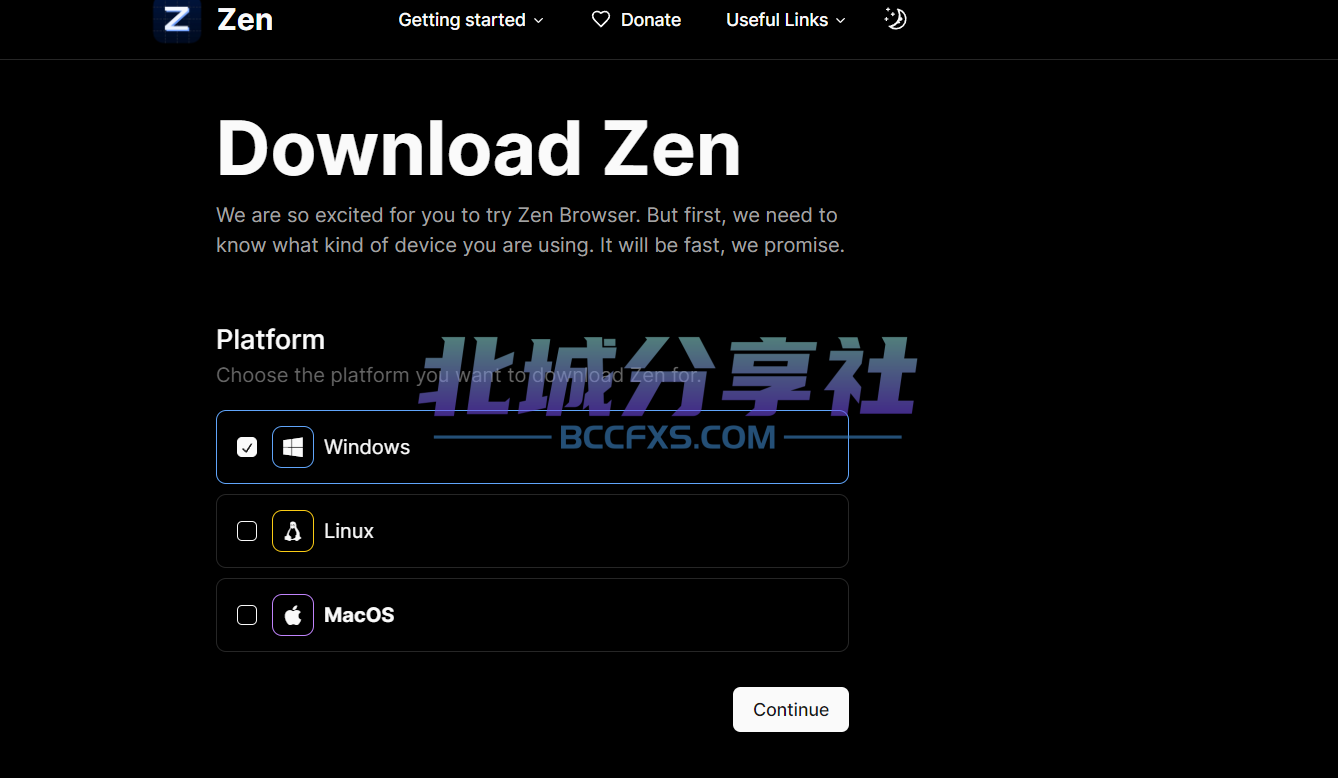The height and width of the screenshot is (778, 1338).
Task: Check the Linux platform checkbox
Action: click(x=247, y=531)
